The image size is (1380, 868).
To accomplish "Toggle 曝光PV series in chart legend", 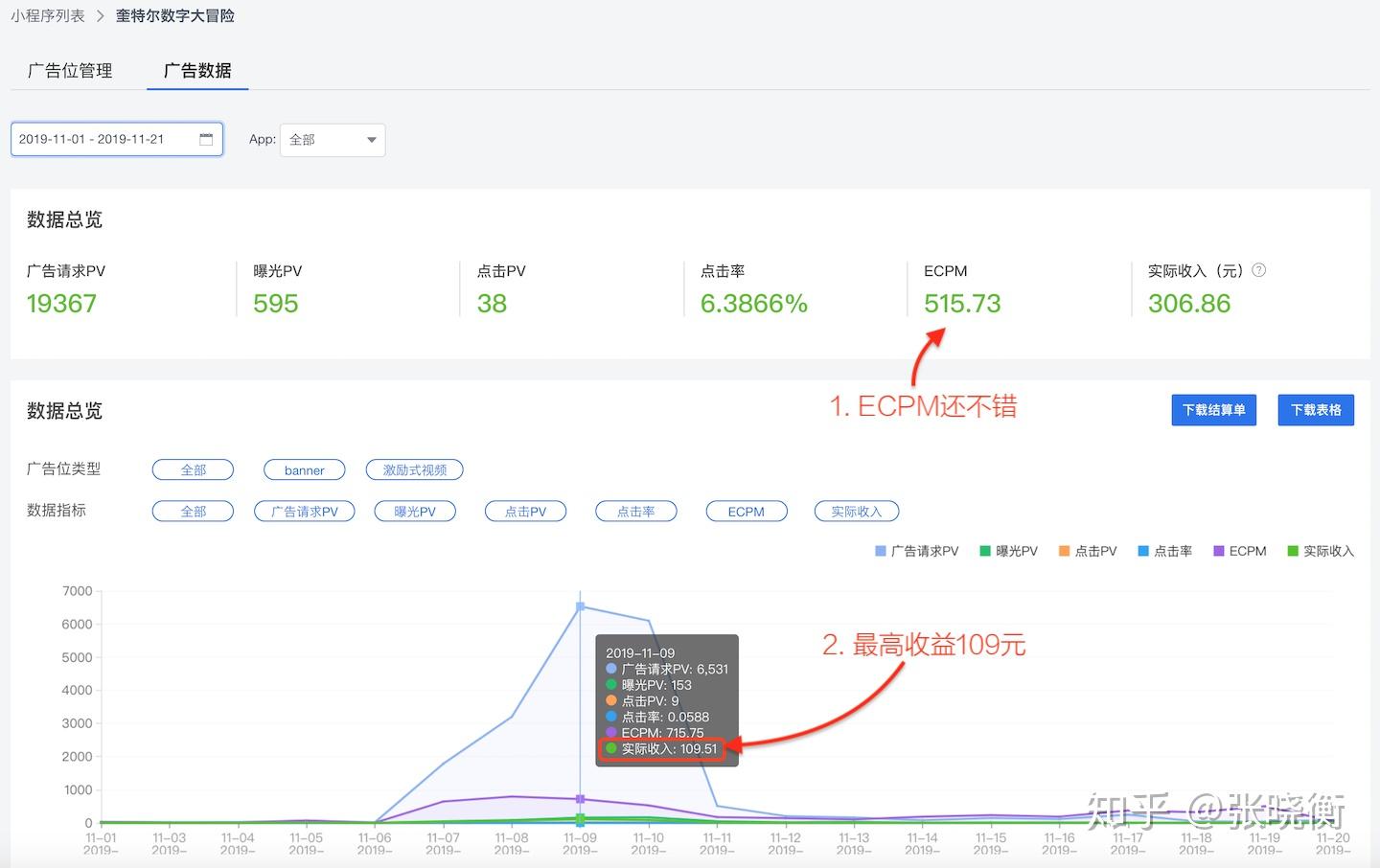I will [1009, 551].
